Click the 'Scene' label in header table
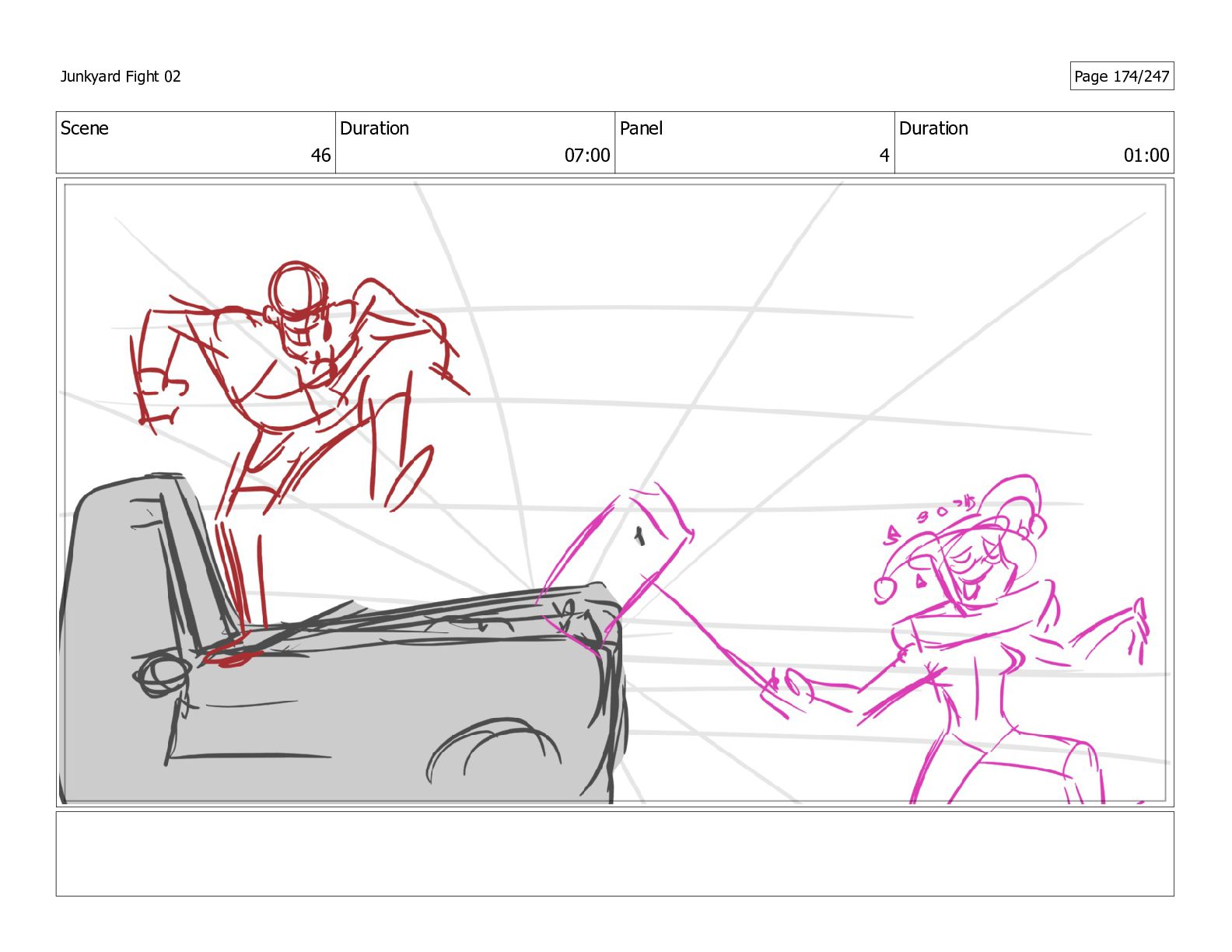The image size is (1232, 952). coord(85,128)
